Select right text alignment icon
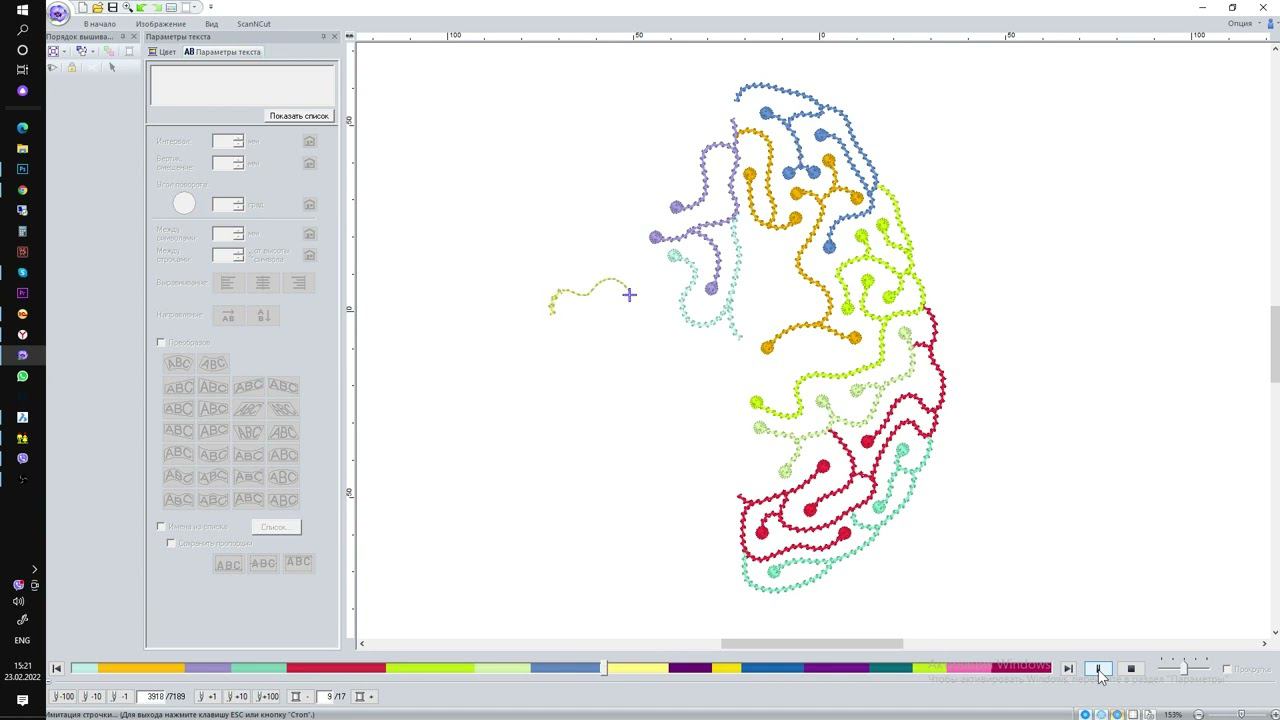The image size is (1280, 720). click(x=298, y=283)
